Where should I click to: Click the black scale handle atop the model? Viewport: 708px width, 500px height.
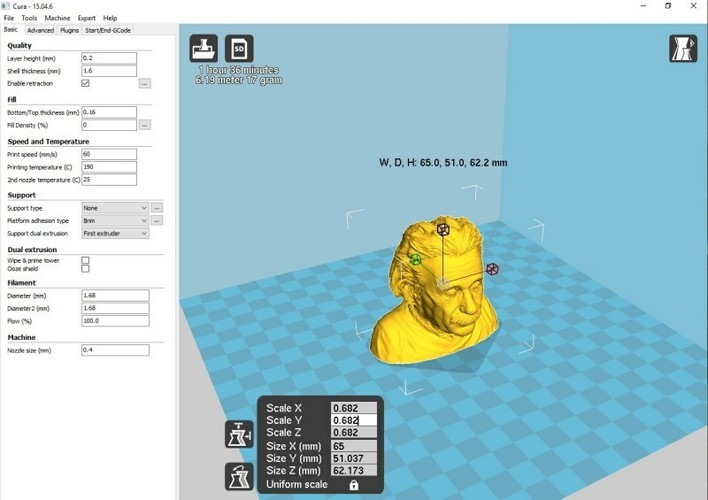point(443,229)
